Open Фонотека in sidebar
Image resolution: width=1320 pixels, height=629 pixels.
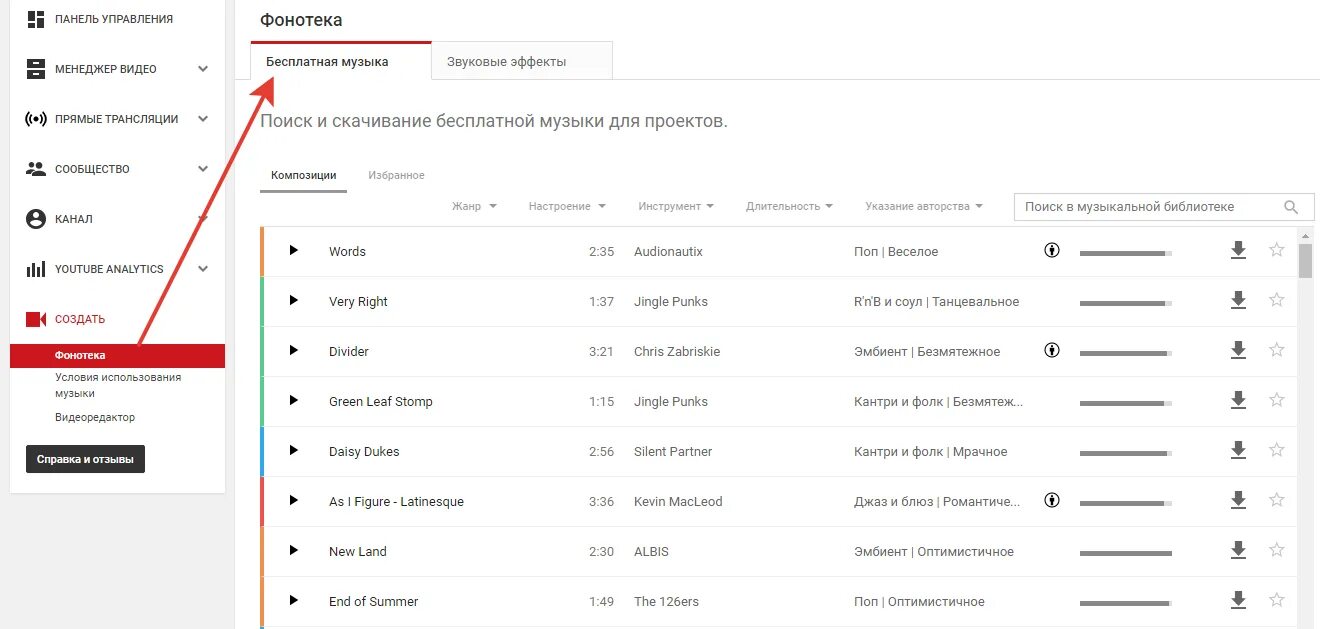coord(117,355)
